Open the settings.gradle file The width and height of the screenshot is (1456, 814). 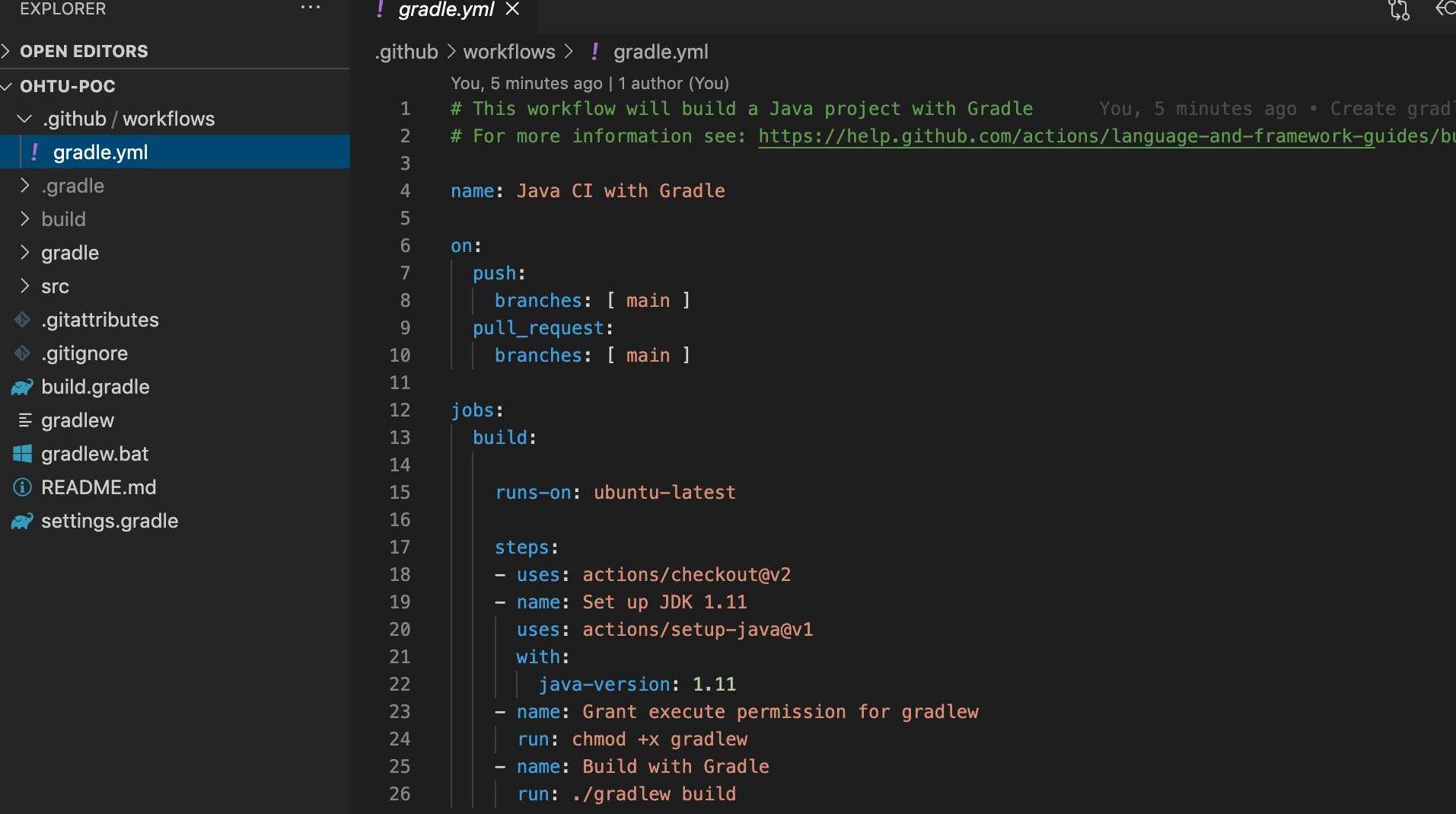pos(175,521)
